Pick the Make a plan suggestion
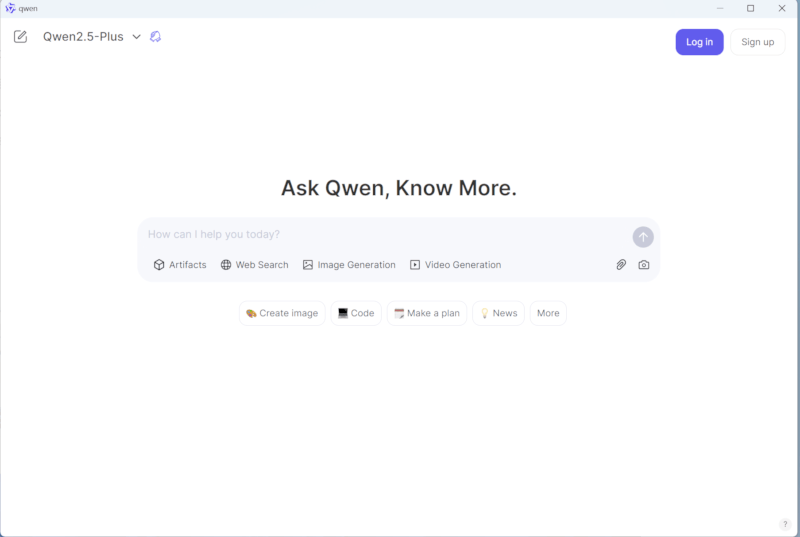The width and height of the screenshot is (800, 537). [427, 313]
